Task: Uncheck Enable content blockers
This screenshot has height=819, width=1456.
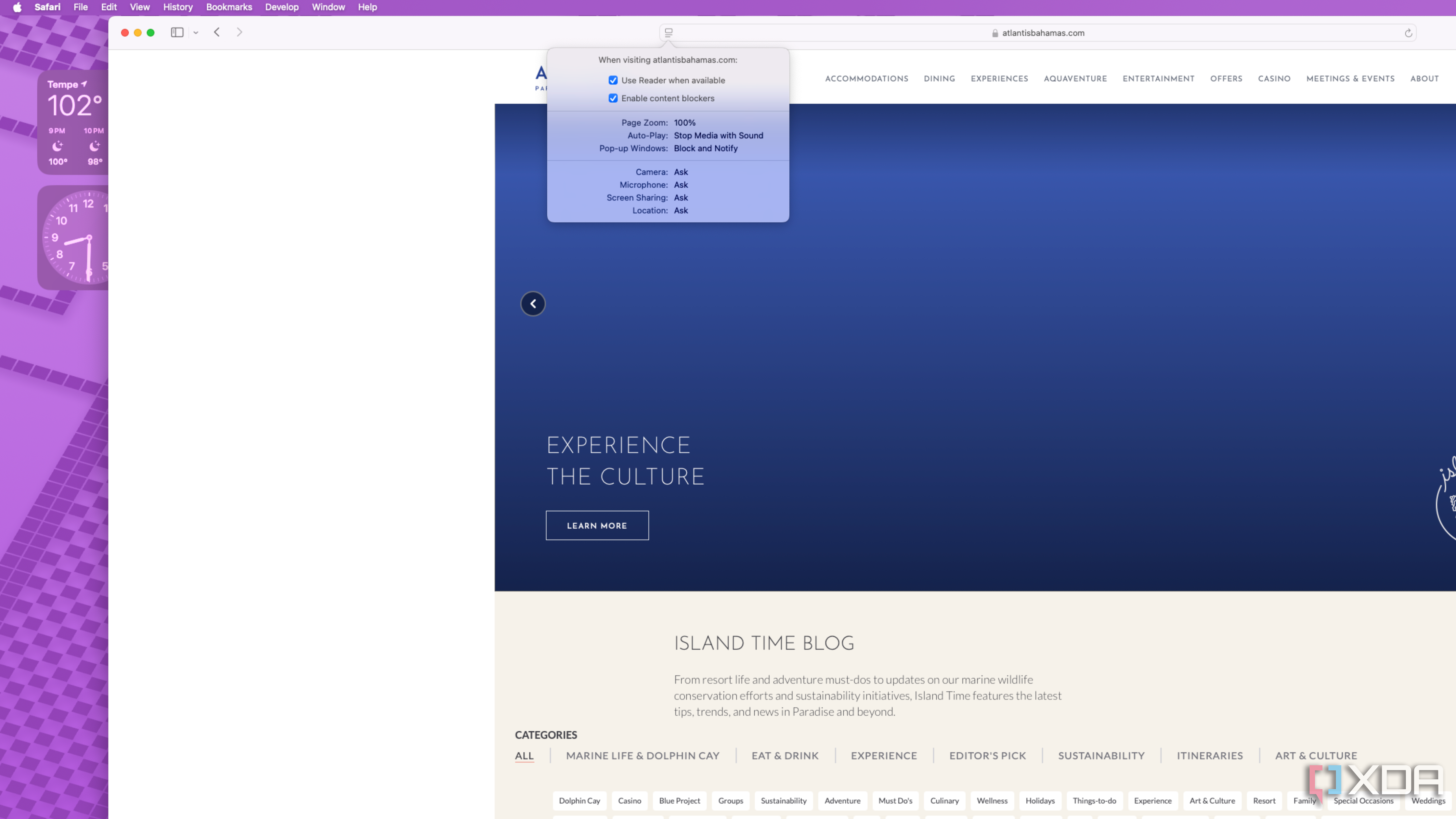Action: pos(613,98)
